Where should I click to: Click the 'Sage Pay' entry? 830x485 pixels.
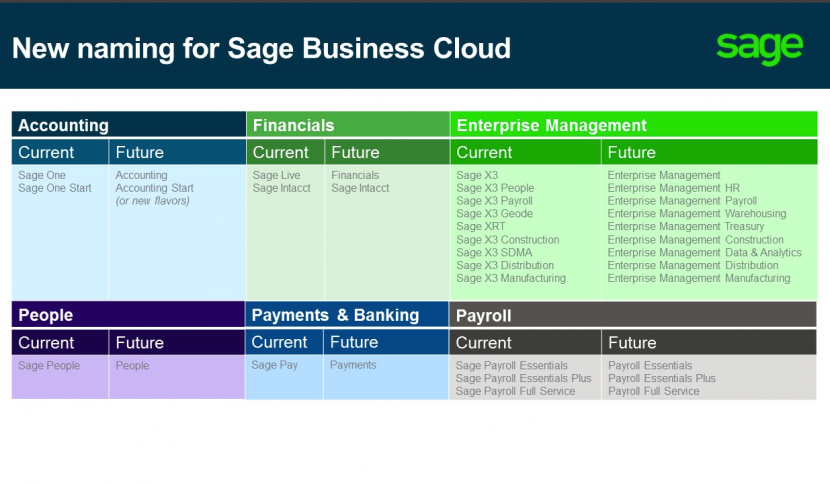click(275, 365)
